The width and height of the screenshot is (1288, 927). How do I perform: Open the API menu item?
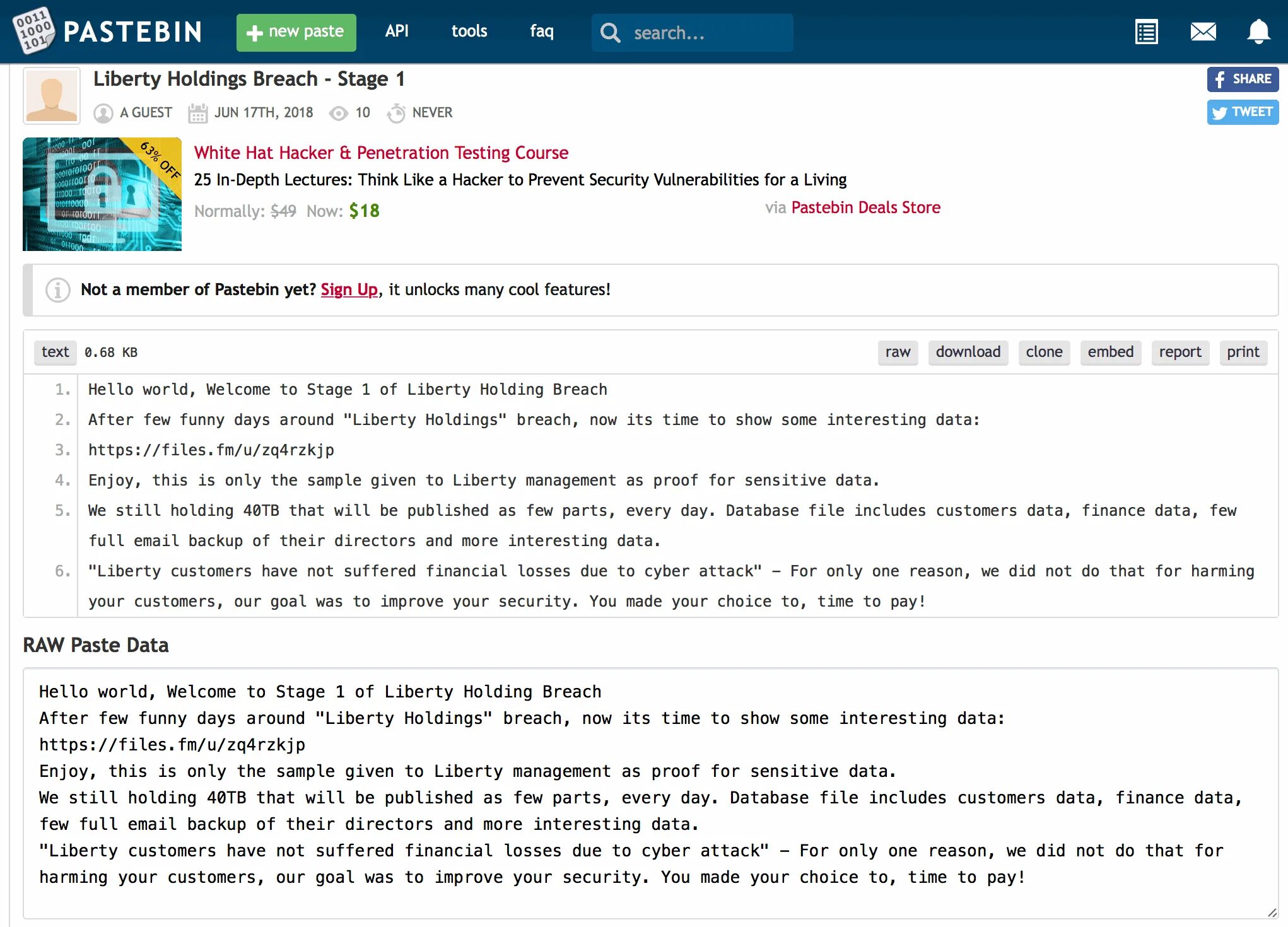point(397,31)
